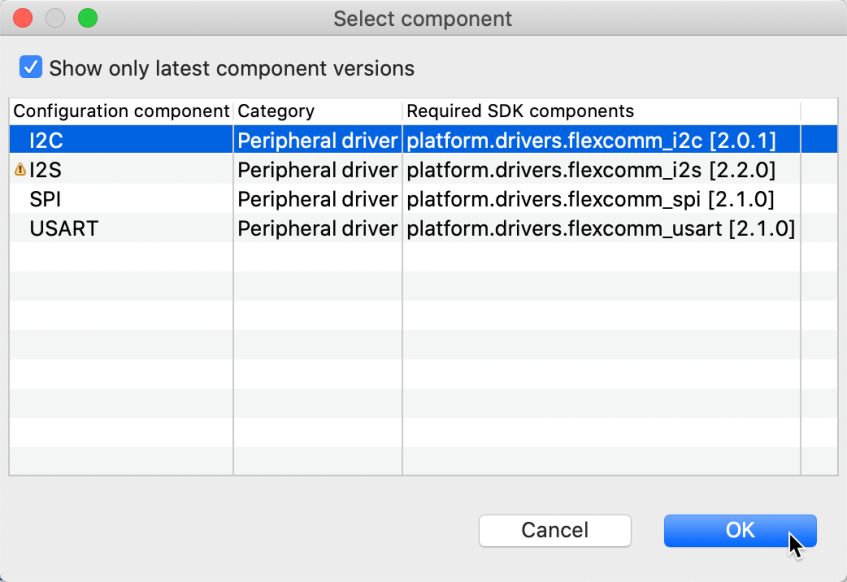Click platform.drivers.flexcomm_spi [2.1.0] cell
The width and height of the screenshot is (847, 582).
(x=590, y=199)
